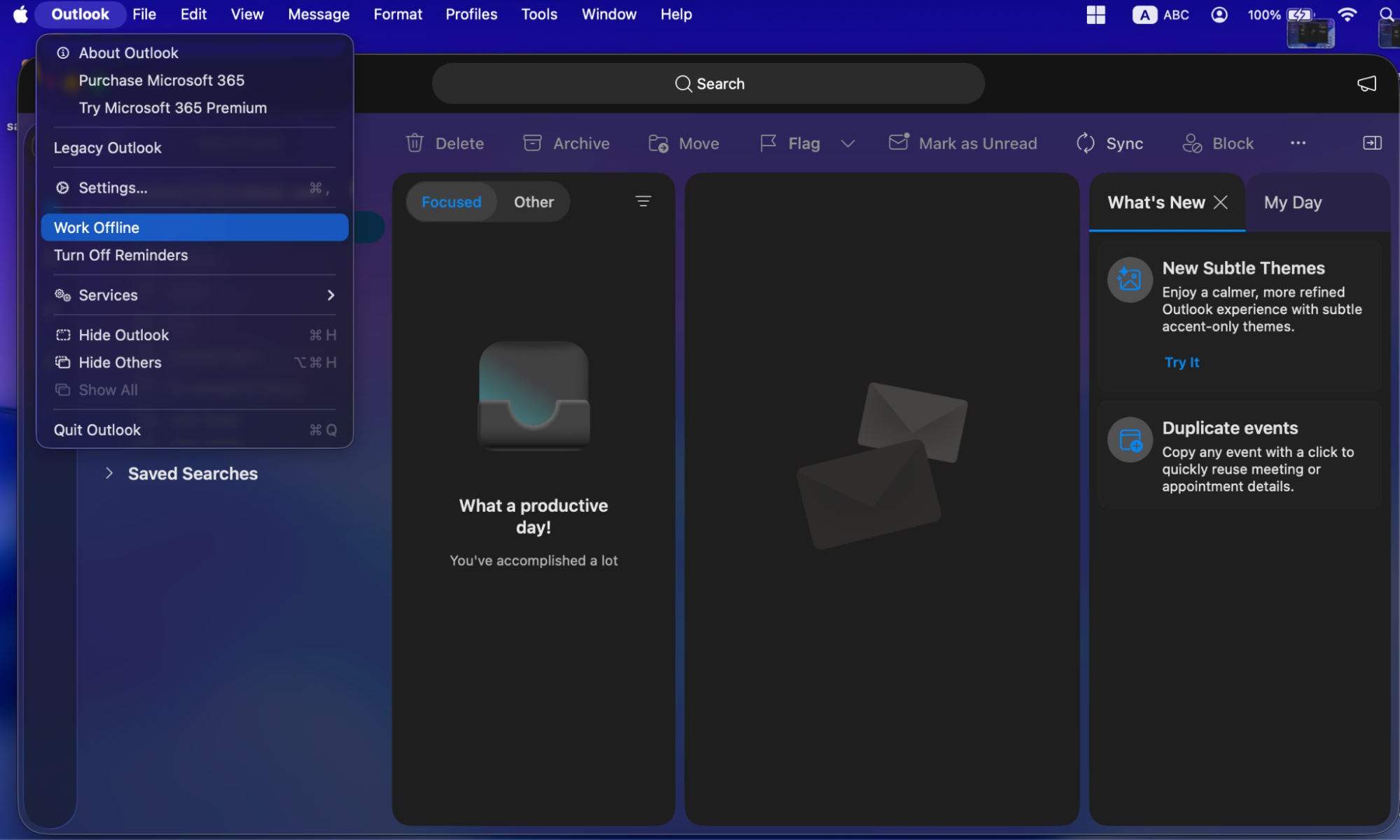Click the Delete trash icon
Viewport: 1400px width, 840px height.
(x=415, y=143)
